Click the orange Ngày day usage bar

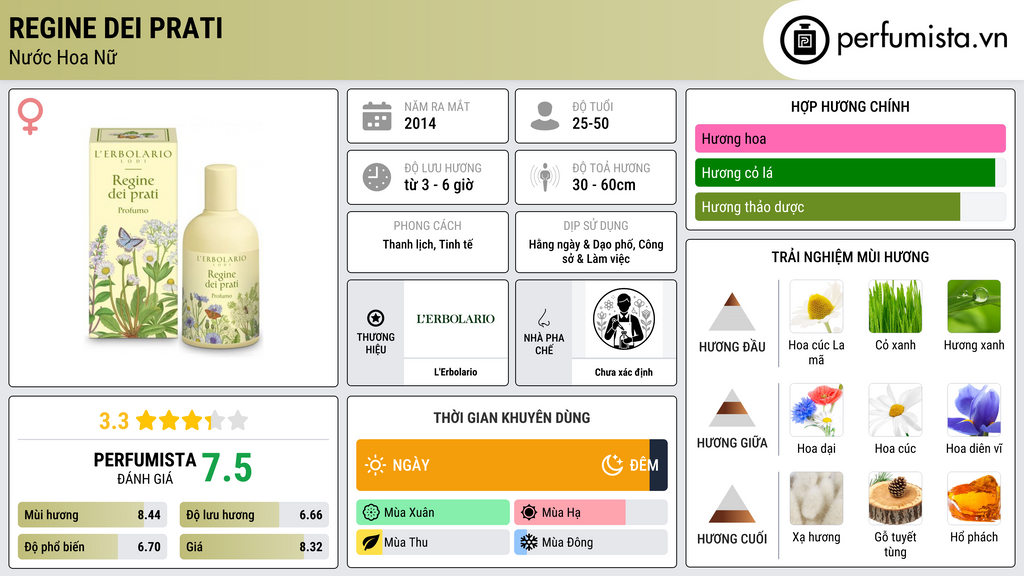(x=503, y=465)
